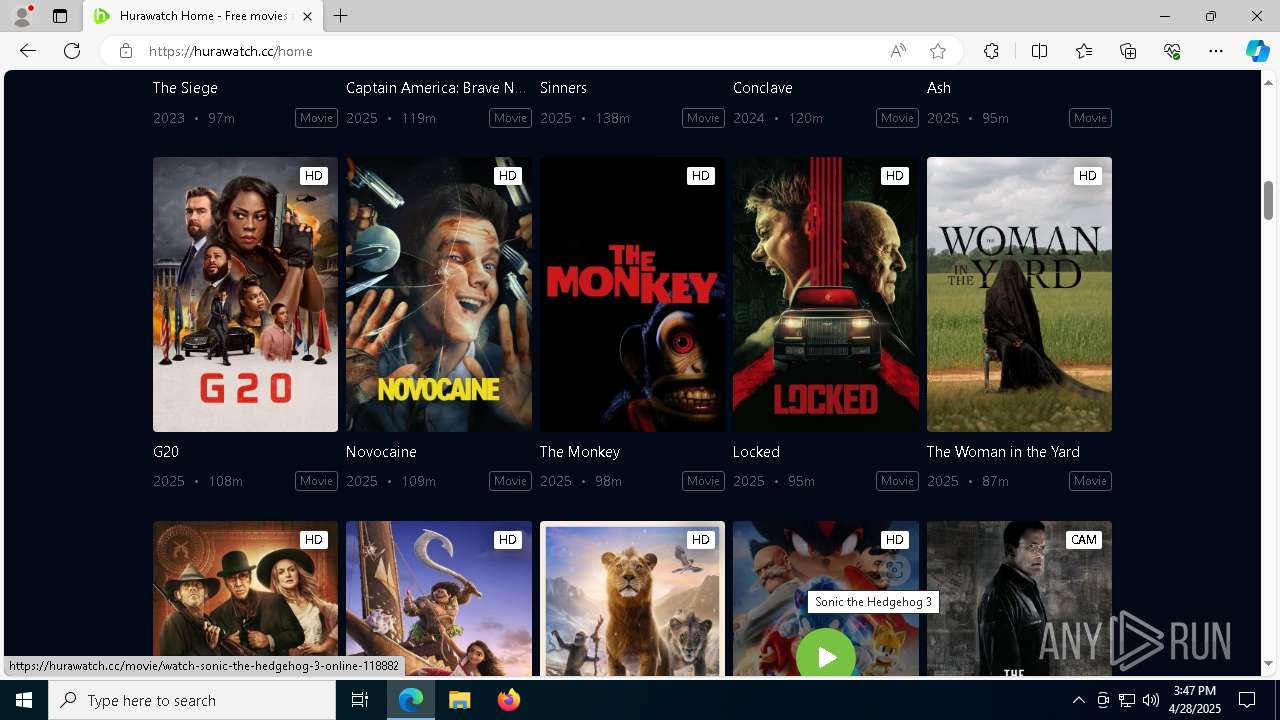Open the profile avatar menu

click(22, 16)
